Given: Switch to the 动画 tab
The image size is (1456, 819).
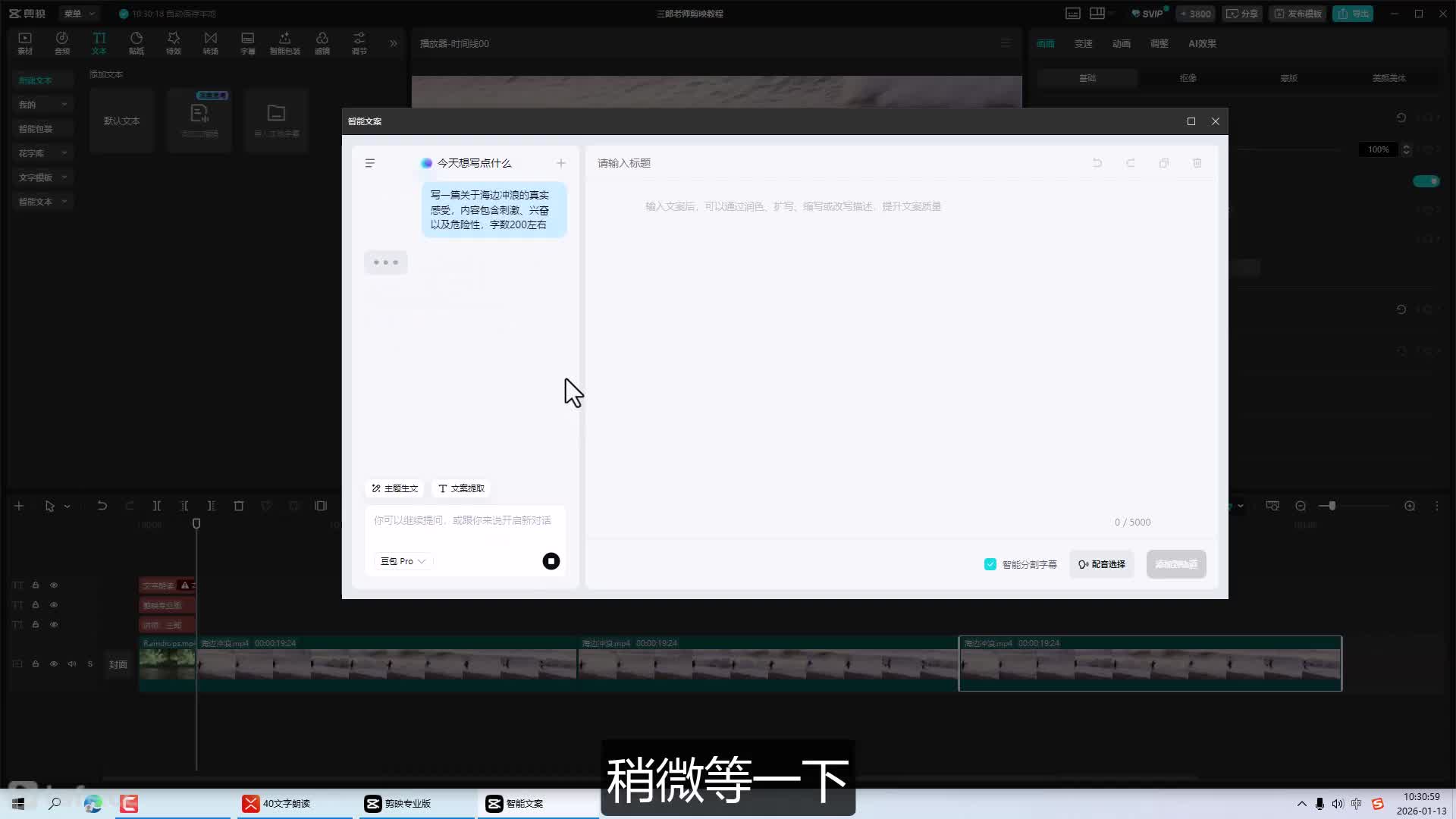Looking at the screenshot, I should pos(1121,44).
